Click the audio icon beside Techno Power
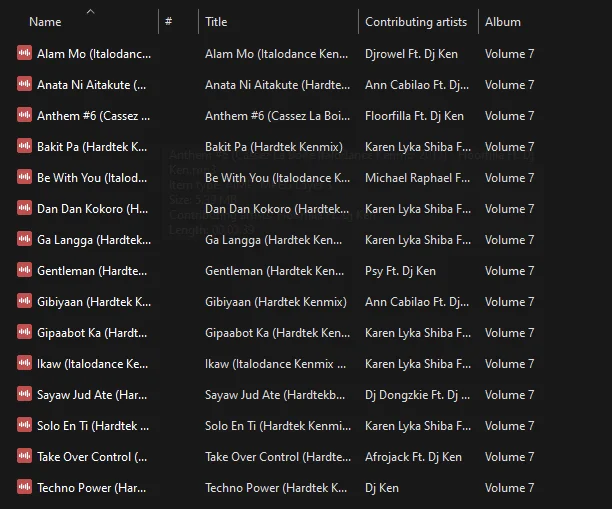612x509 pixels. tap(24, 487)
